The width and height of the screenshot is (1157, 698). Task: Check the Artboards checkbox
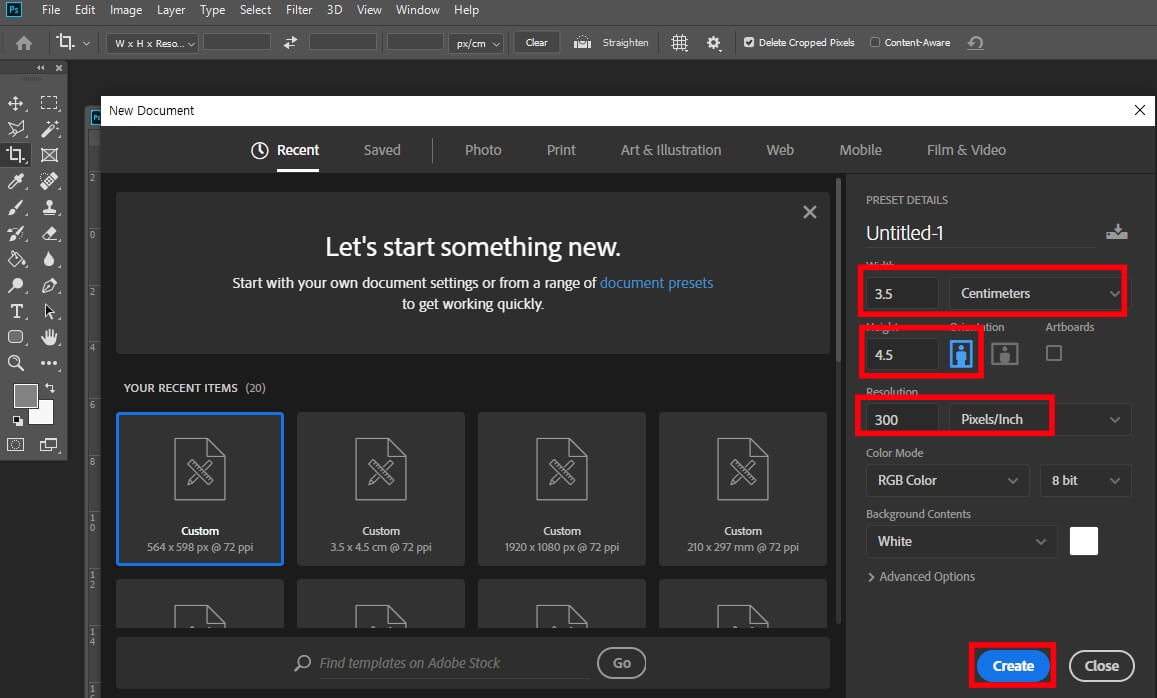1054,353
